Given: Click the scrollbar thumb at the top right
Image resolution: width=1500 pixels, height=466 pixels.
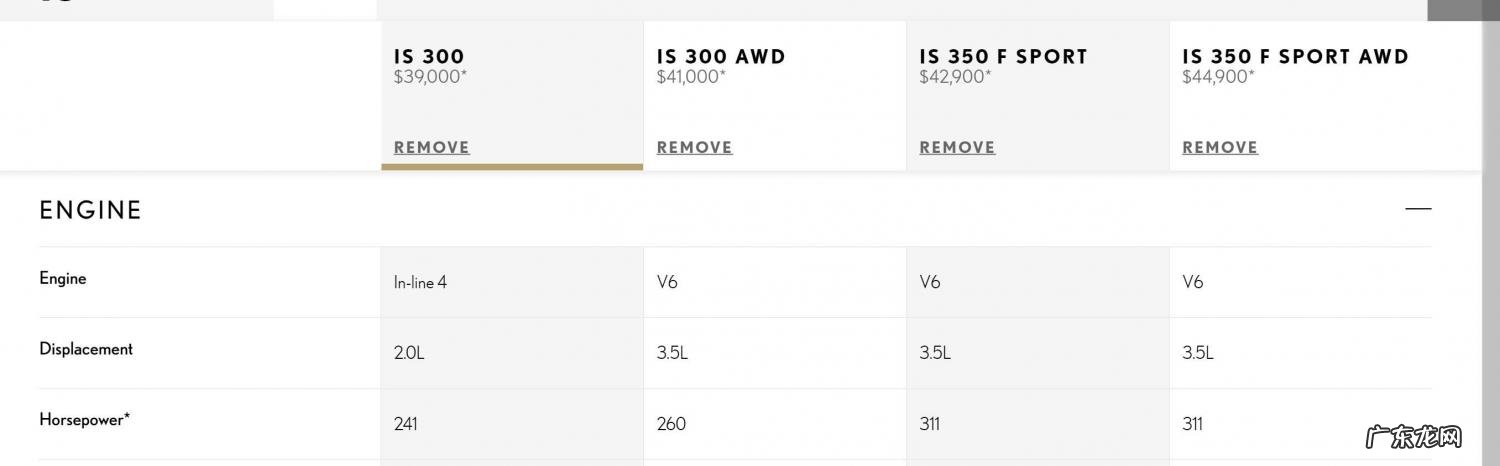Looking at the screenshot, I should tap(1462, 10).
